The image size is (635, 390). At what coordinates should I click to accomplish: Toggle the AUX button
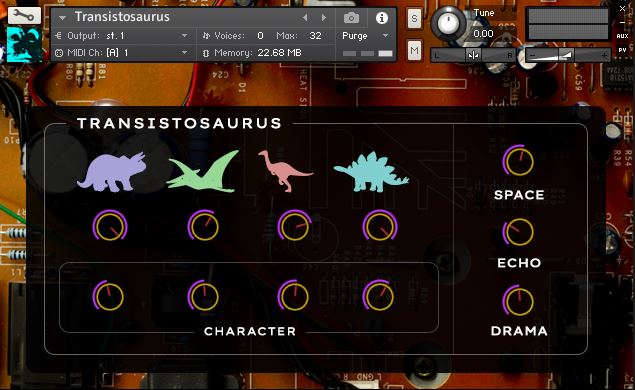622,36
